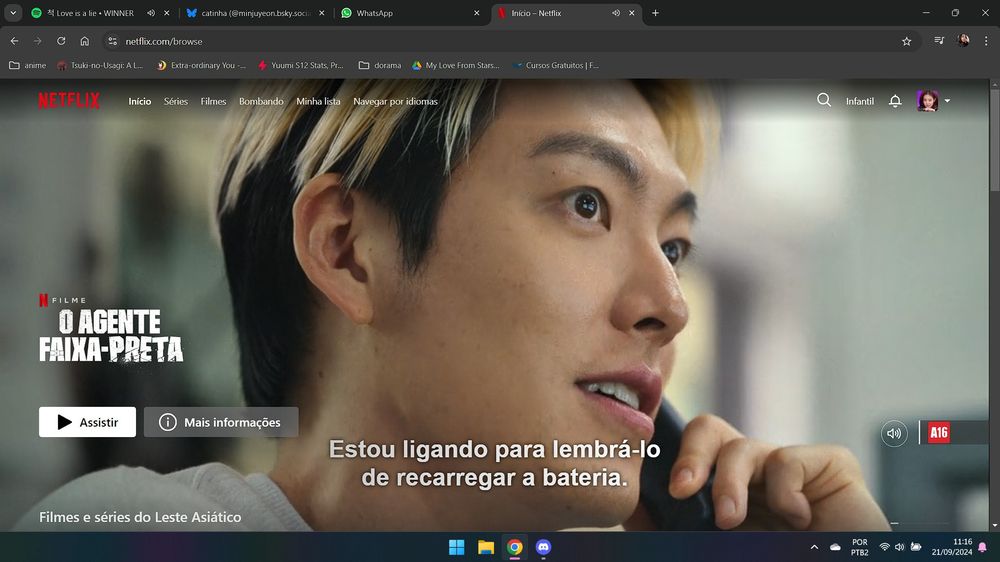Switch to the WhatsApp tab
The height and width of the screenshot is (562, 1000).
(408, 13)
